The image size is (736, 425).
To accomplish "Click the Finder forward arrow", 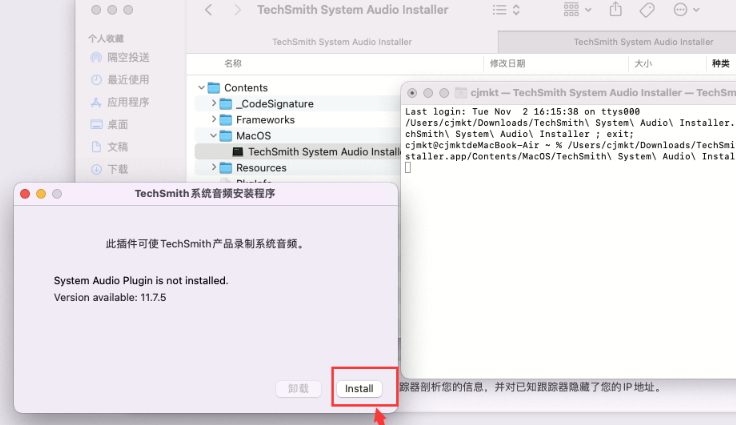I will (x=237, y=10).
